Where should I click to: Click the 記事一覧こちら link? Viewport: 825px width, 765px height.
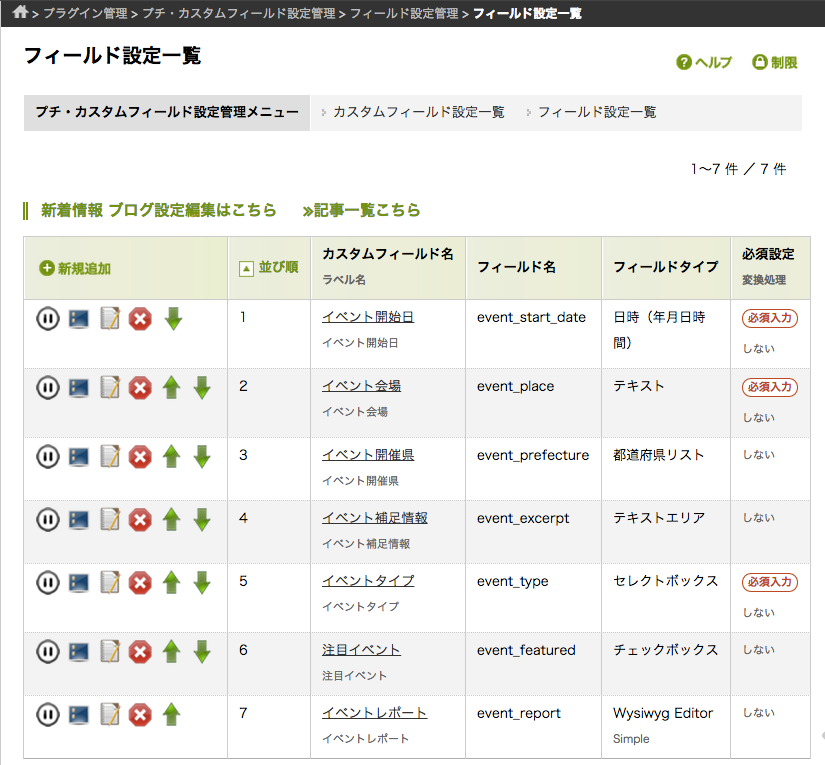362,210
